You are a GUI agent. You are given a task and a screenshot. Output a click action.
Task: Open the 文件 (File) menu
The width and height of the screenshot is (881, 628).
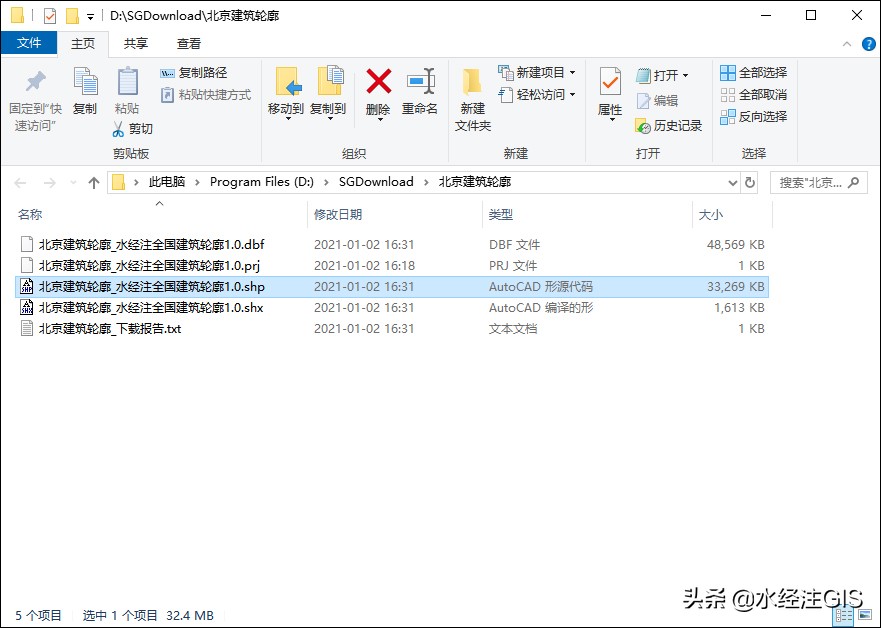[30, 43]
